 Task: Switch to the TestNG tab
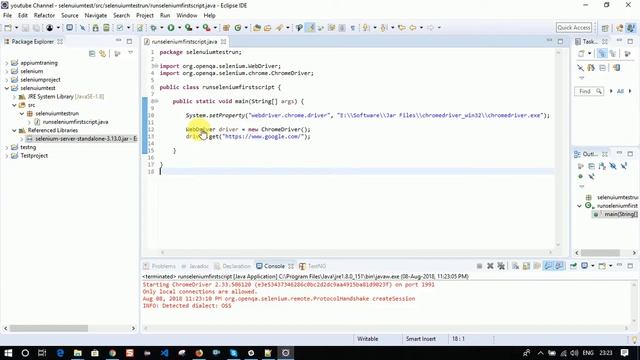(x=313, y=266)
